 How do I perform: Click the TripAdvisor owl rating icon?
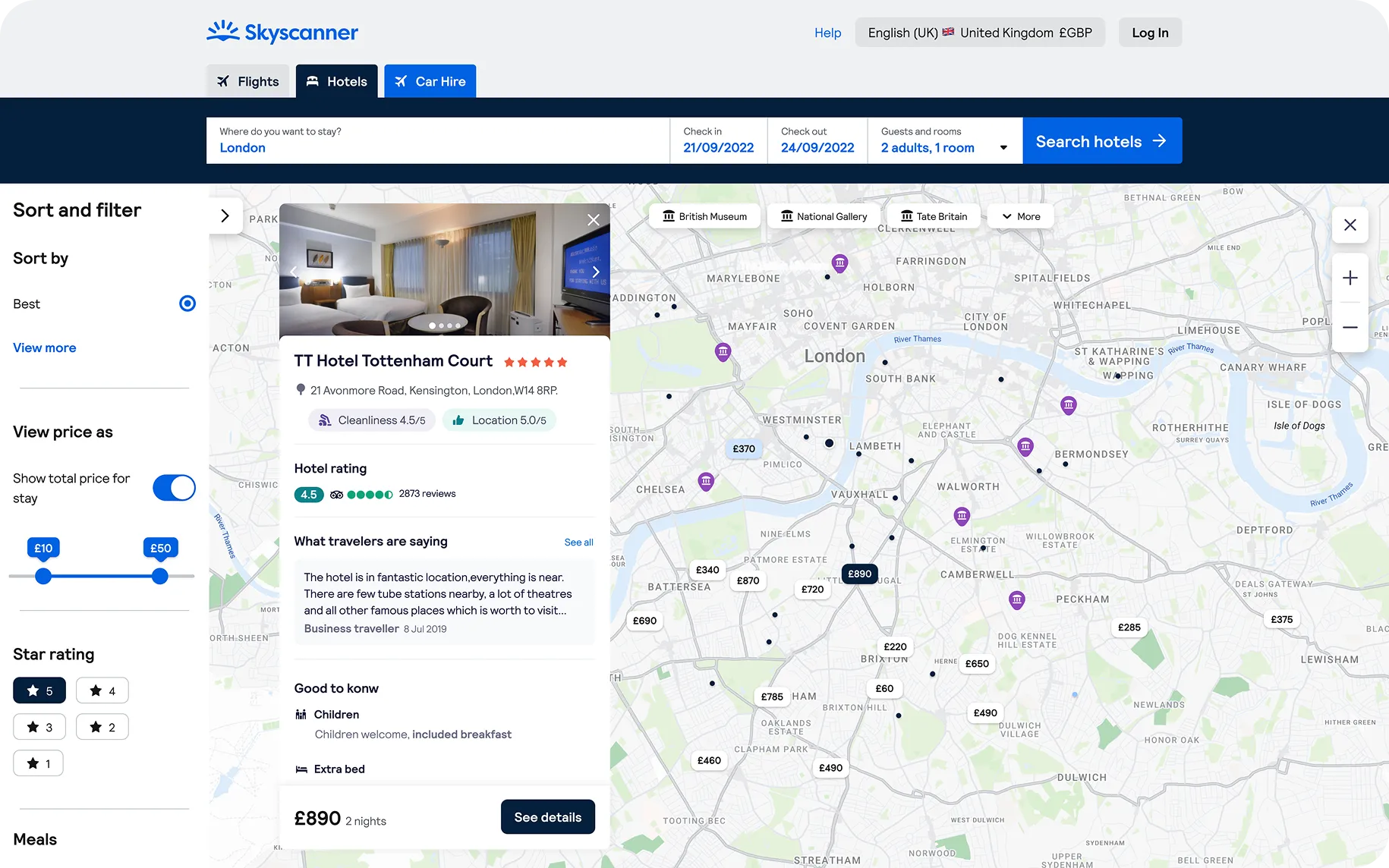tap(336, 495)
